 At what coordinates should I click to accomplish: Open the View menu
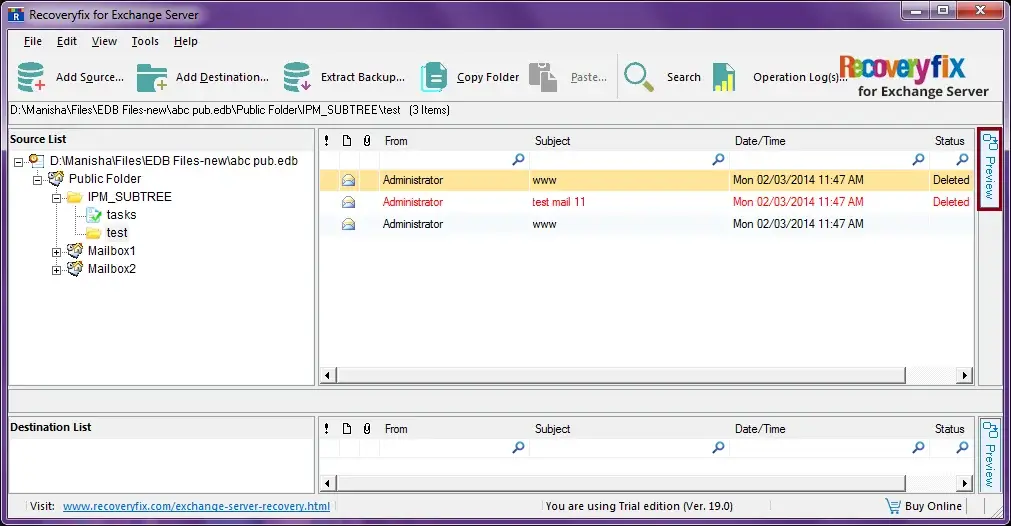click(104, 42)
